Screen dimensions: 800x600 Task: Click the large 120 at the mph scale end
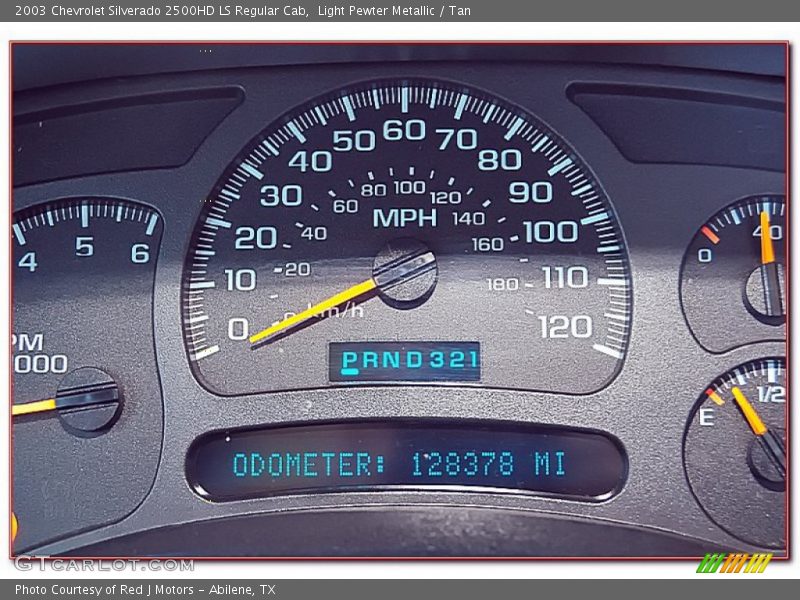565,327
